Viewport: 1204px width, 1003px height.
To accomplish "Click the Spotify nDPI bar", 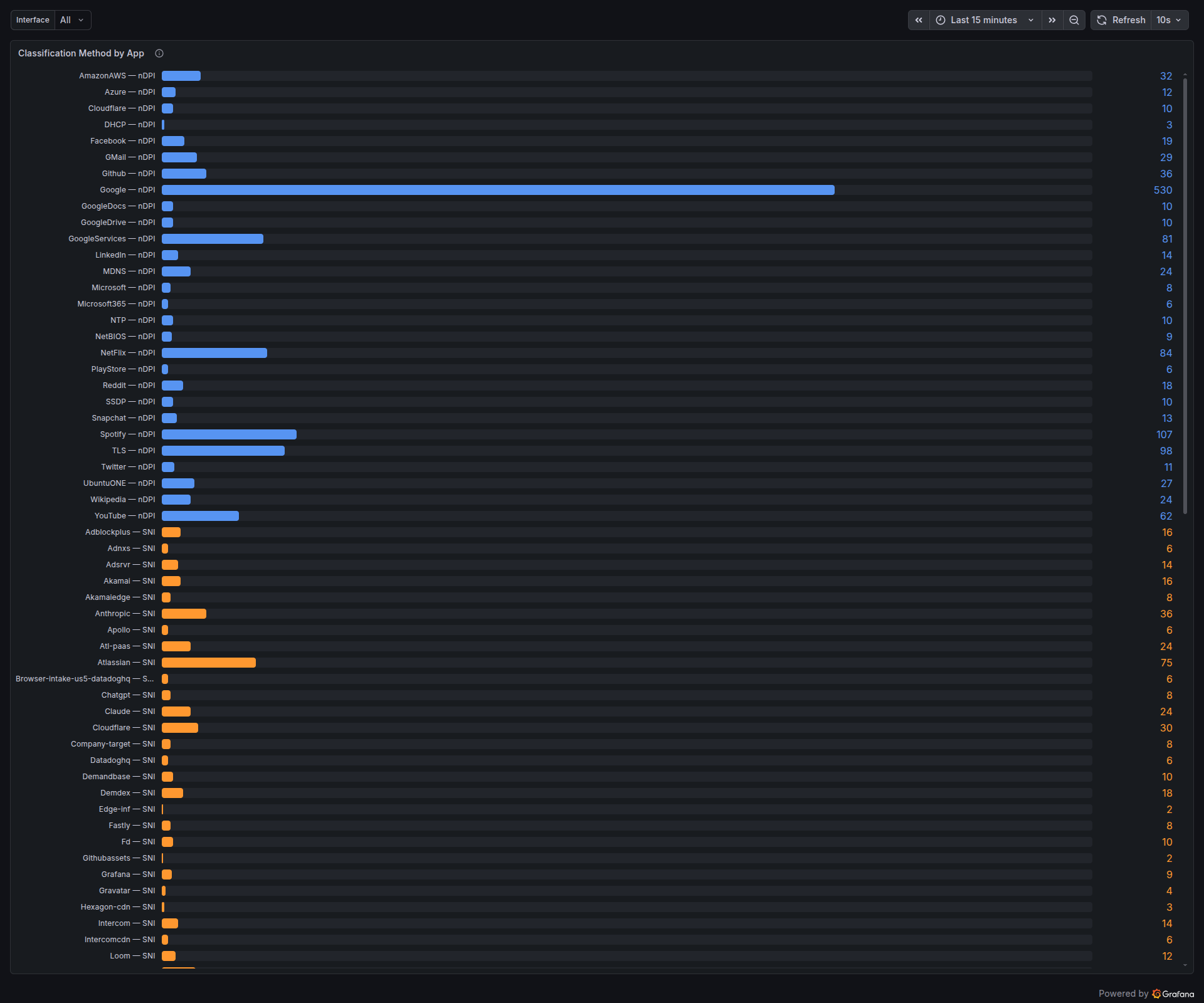I will [228, 434].
